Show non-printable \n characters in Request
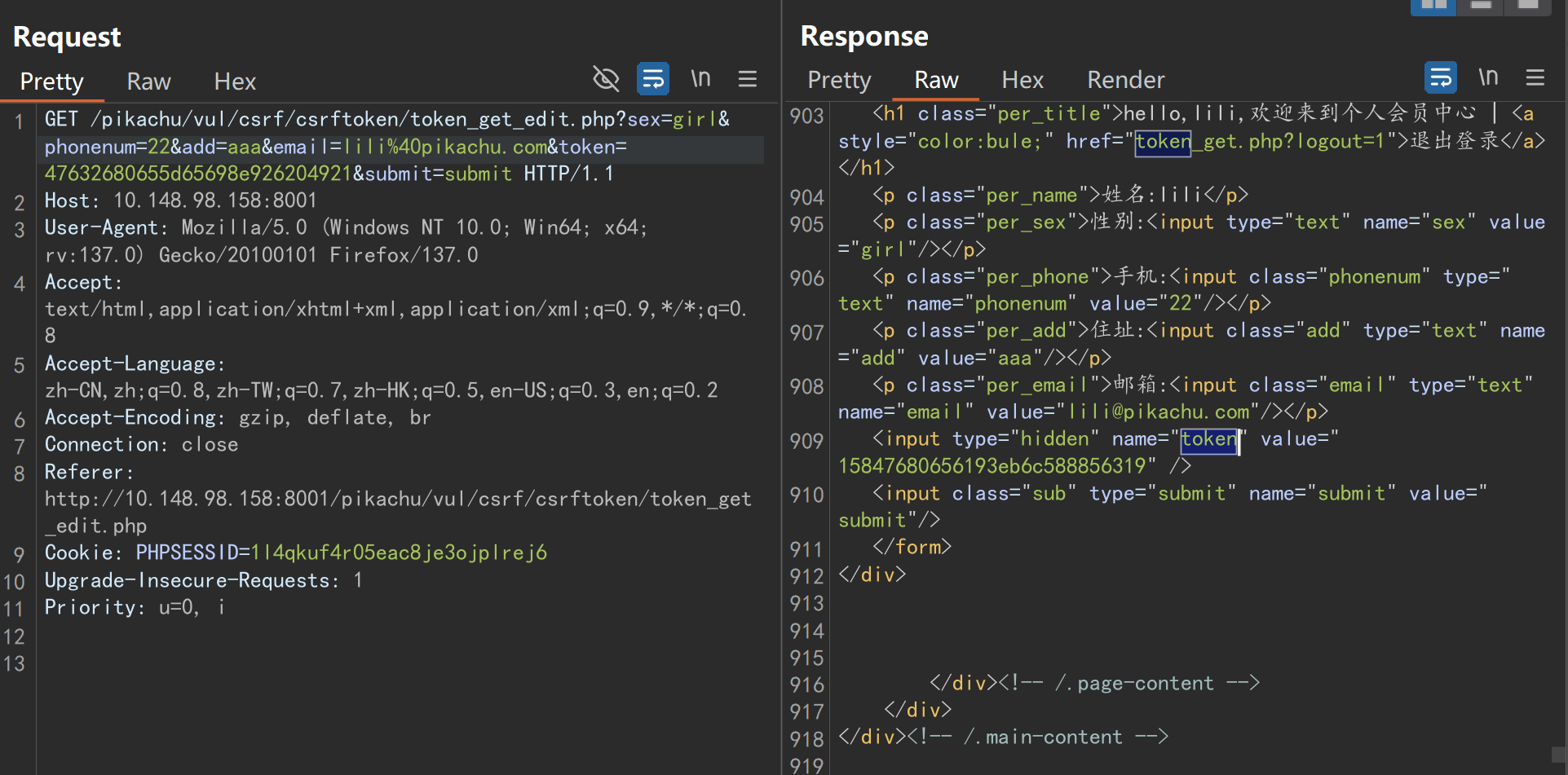The image size is (1568, 775). click(x=700, y=79)
